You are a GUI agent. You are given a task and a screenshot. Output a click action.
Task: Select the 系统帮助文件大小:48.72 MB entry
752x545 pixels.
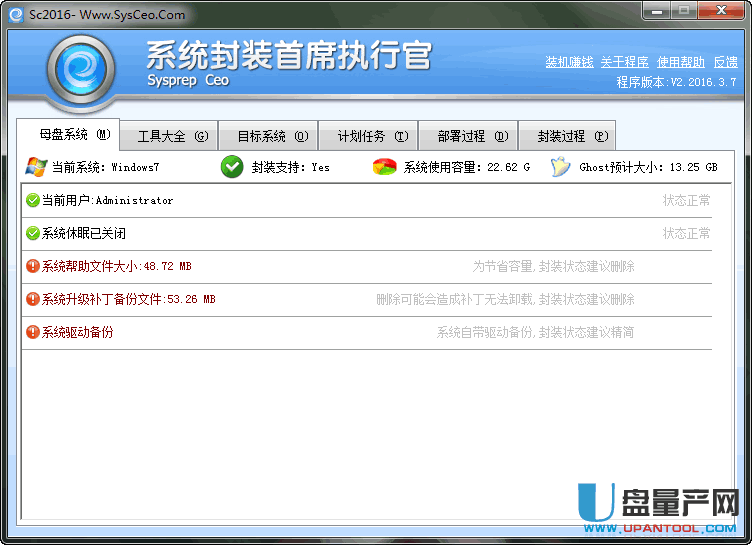(117, 266)
